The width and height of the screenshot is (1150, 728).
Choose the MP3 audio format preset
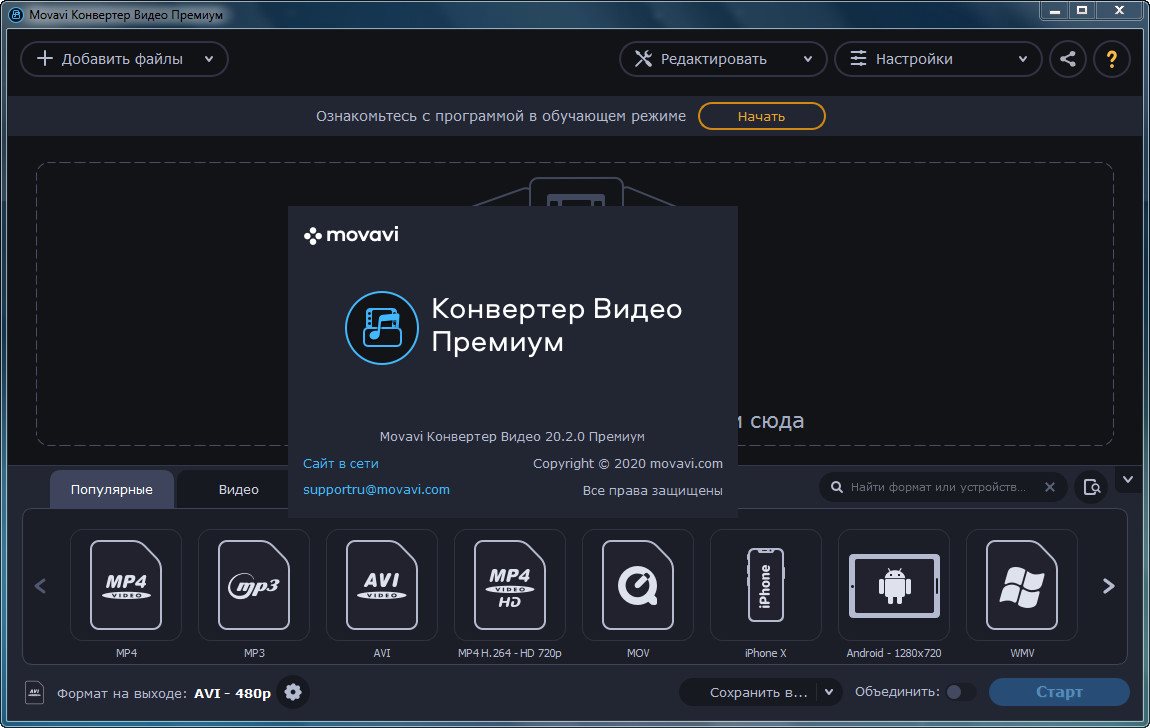click(254, 585)
